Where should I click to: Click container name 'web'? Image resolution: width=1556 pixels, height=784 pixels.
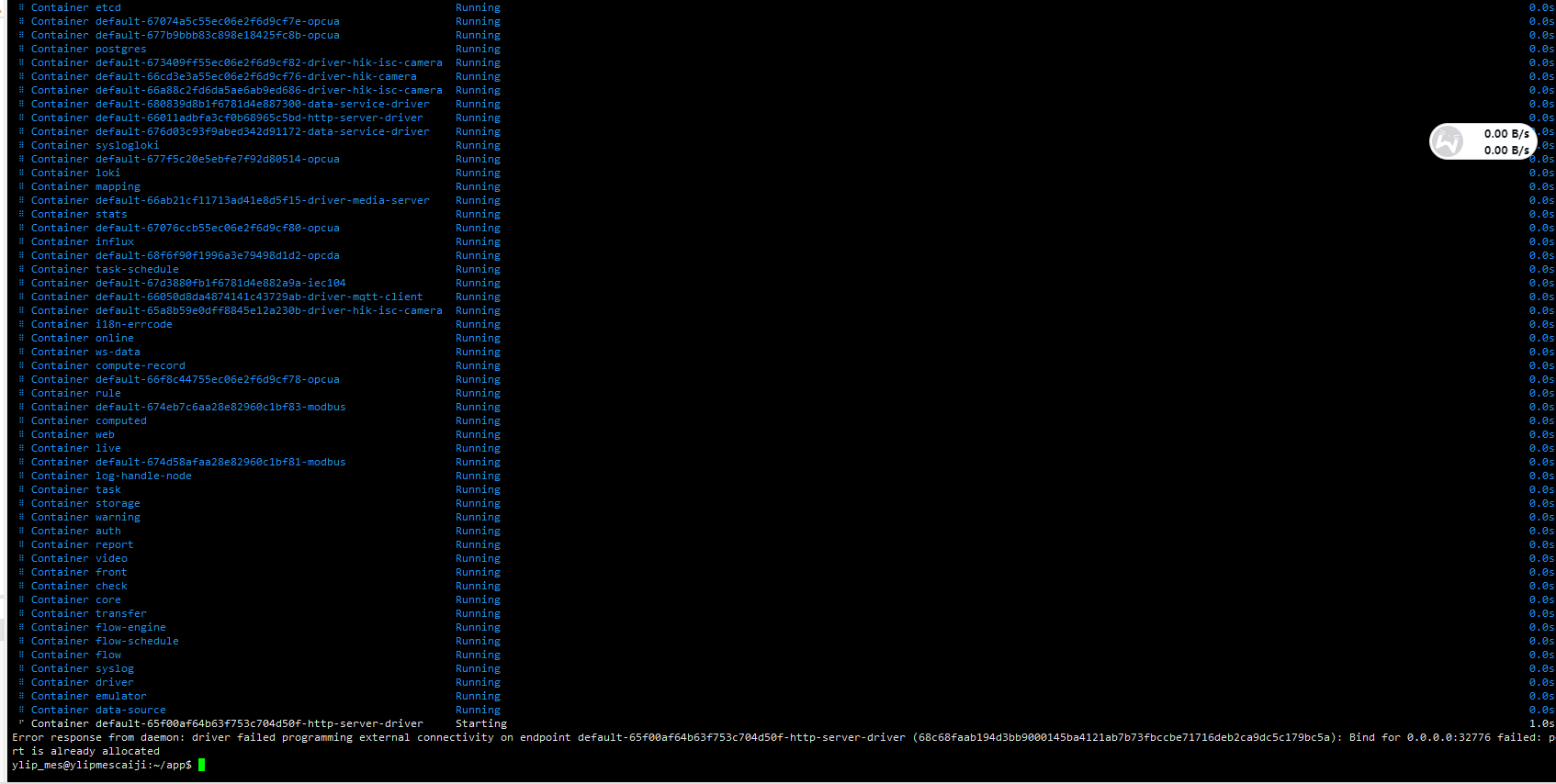[105, 434]
